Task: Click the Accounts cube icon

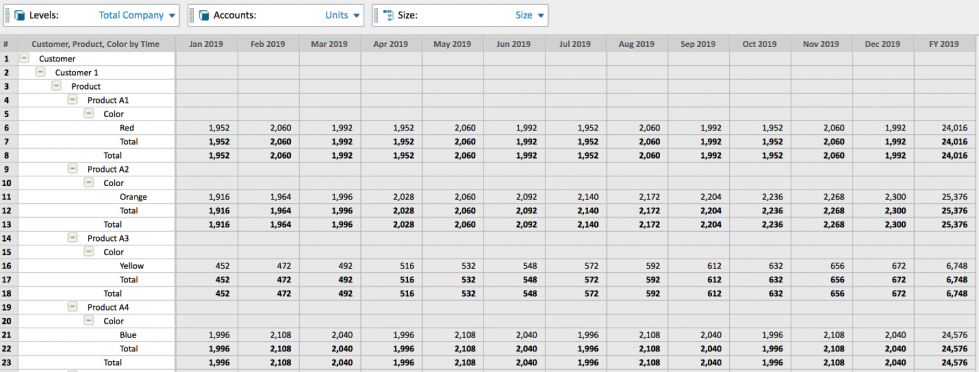Action: coord(204,16)
